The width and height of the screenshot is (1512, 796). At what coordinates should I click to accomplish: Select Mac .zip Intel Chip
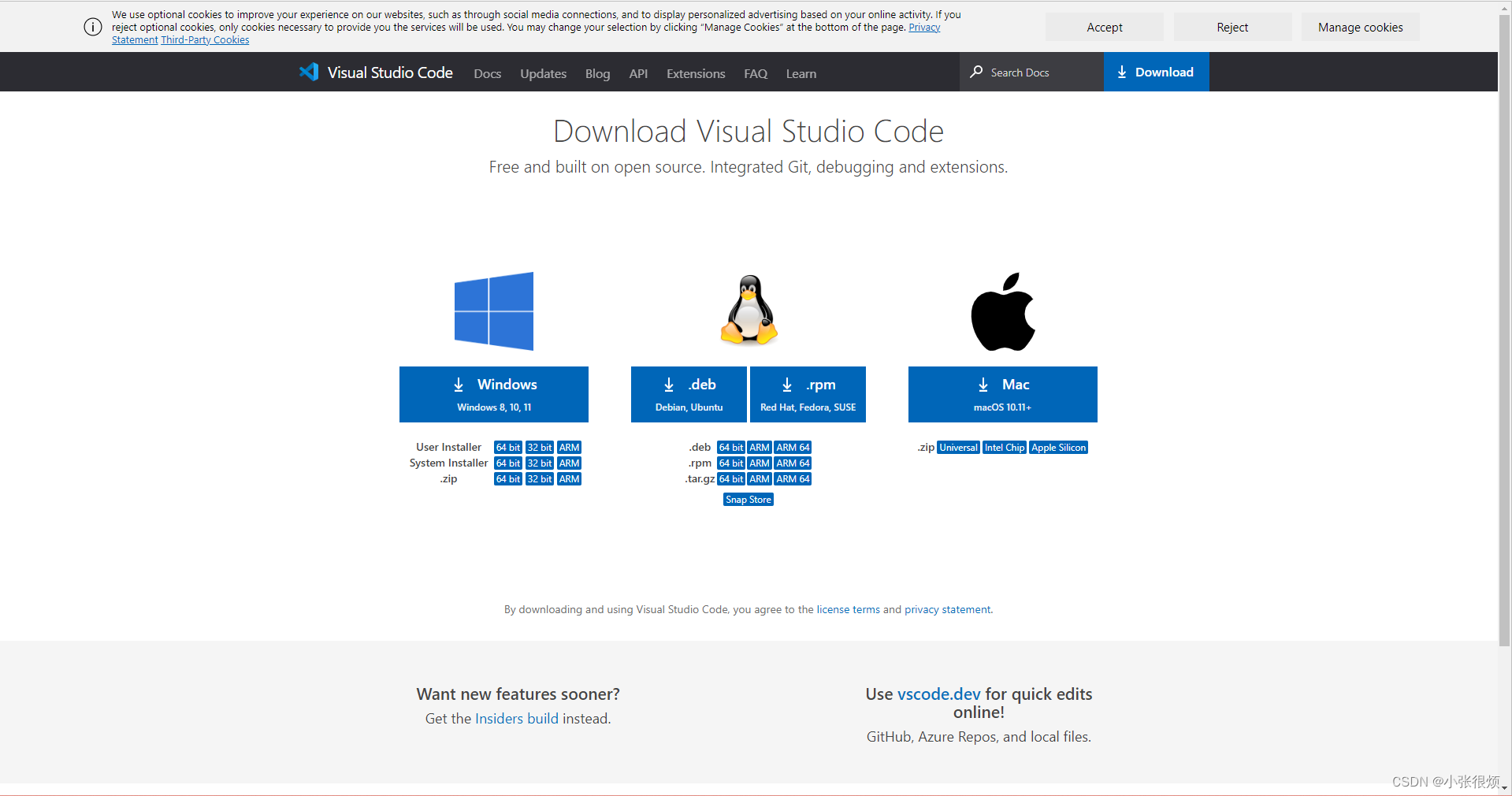click(1005, 448)
